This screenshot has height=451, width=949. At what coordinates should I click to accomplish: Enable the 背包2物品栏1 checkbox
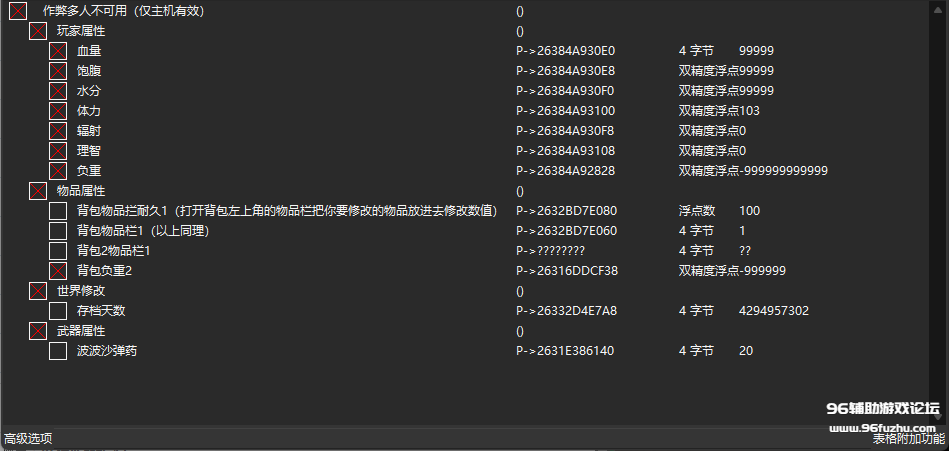[58, 251]
